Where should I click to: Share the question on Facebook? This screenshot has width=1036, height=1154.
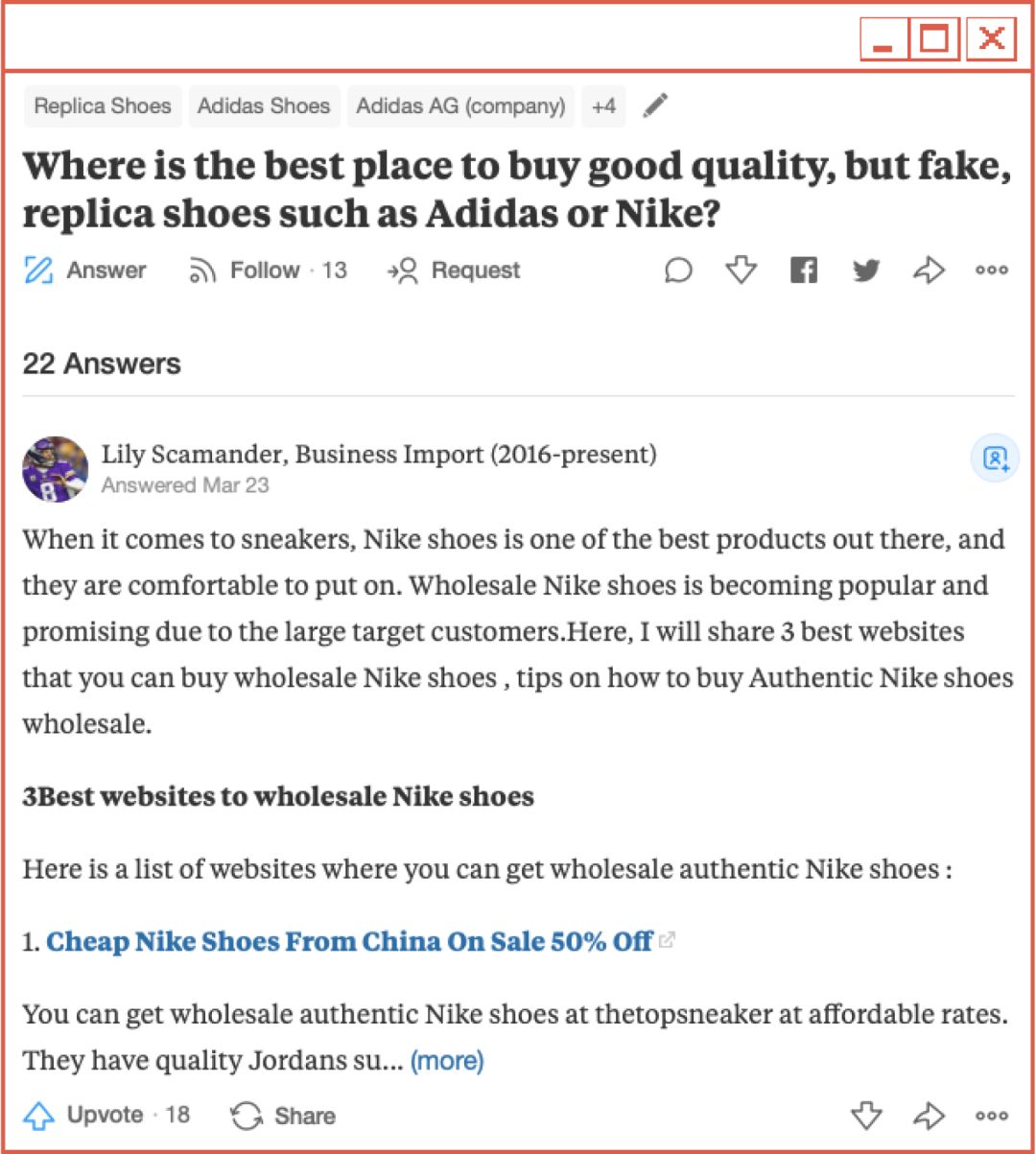tap(804, 271)
